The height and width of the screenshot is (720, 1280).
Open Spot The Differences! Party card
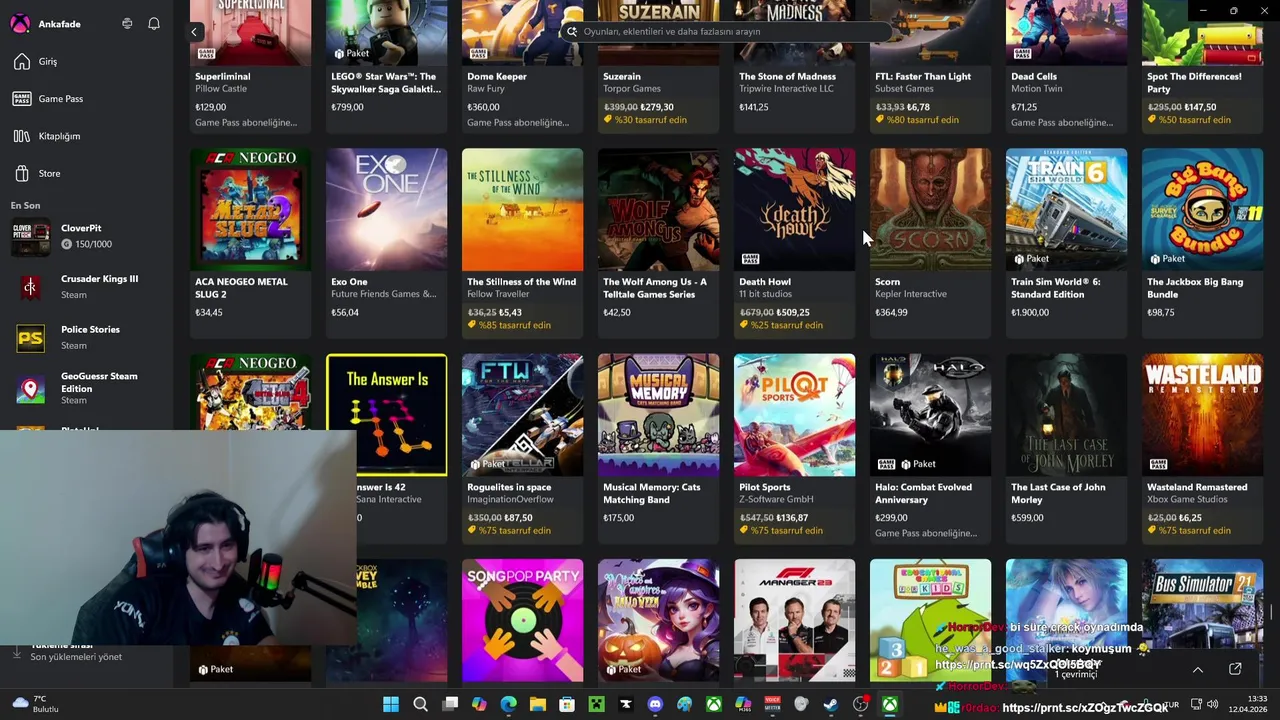click(x=1203, y=67)
